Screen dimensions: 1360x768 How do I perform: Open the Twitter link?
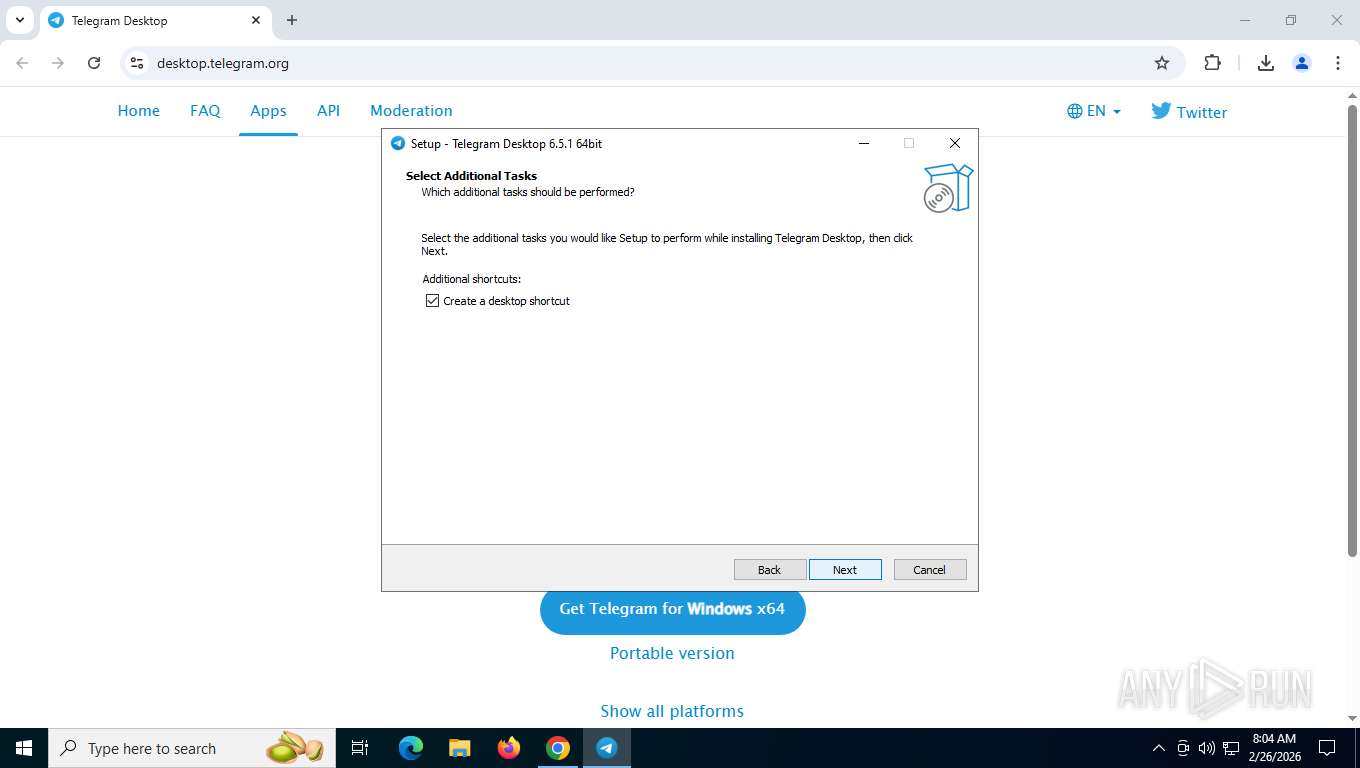(1189, 112)
